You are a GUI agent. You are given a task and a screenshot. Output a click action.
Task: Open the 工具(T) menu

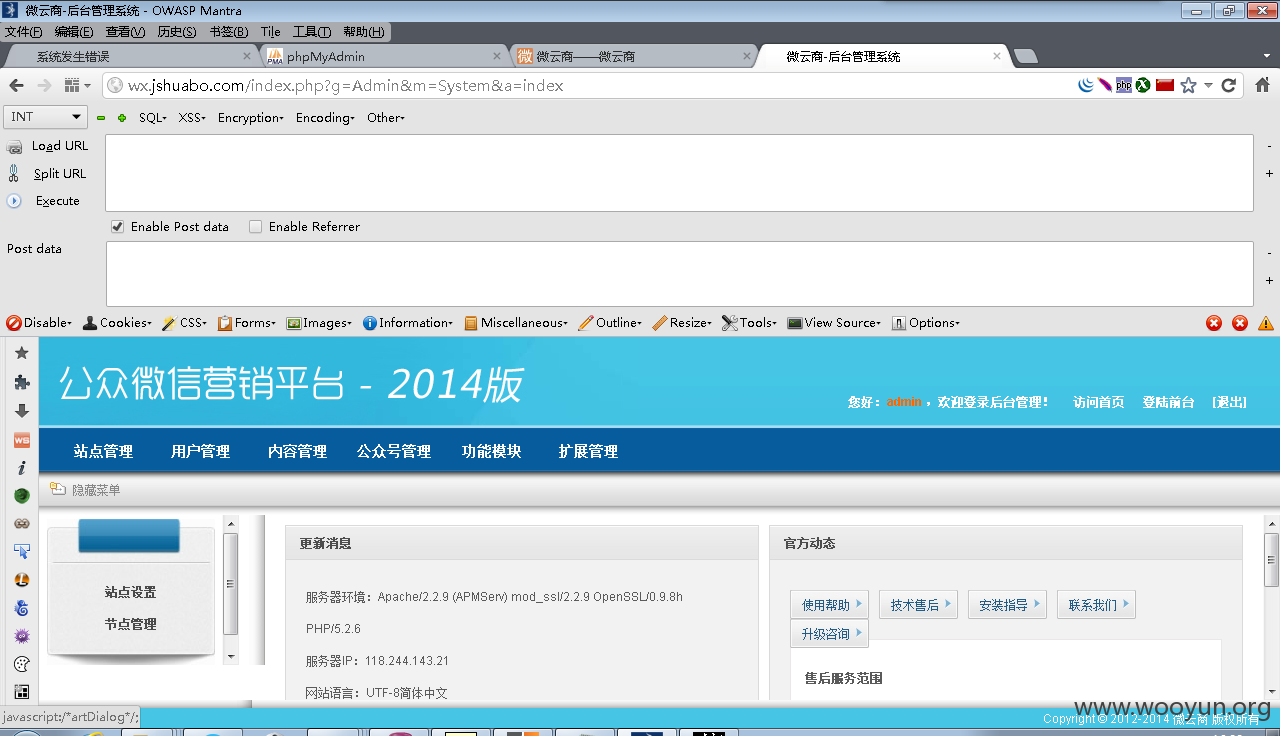pos(312,32)
